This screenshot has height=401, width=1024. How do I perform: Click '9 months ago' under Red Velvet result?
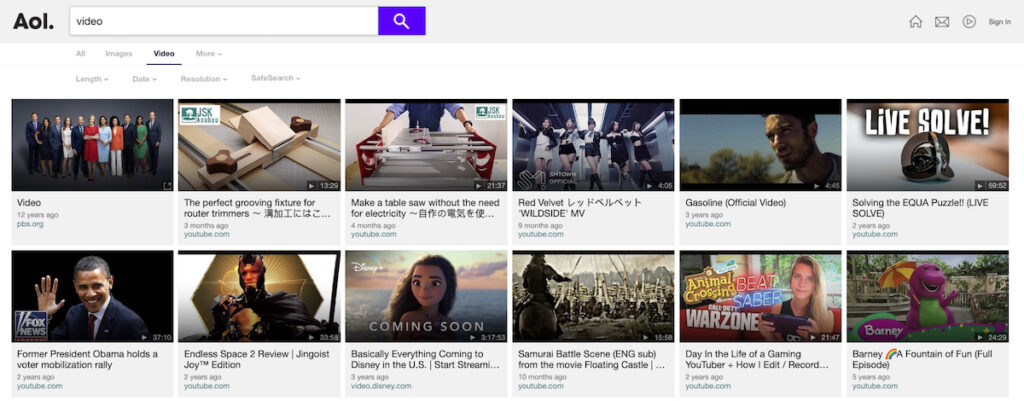[541, 225]
